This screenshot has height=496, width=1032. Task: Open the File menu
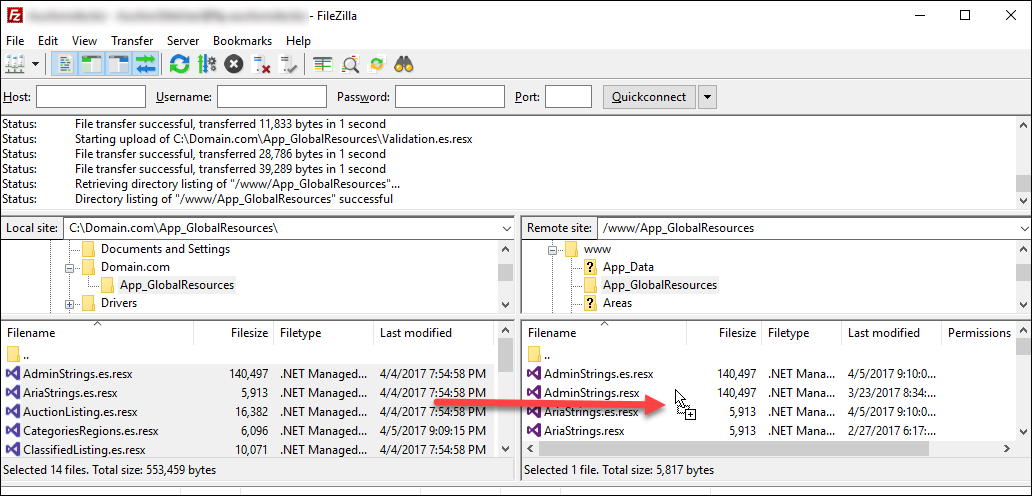click(x=15, y=41)
